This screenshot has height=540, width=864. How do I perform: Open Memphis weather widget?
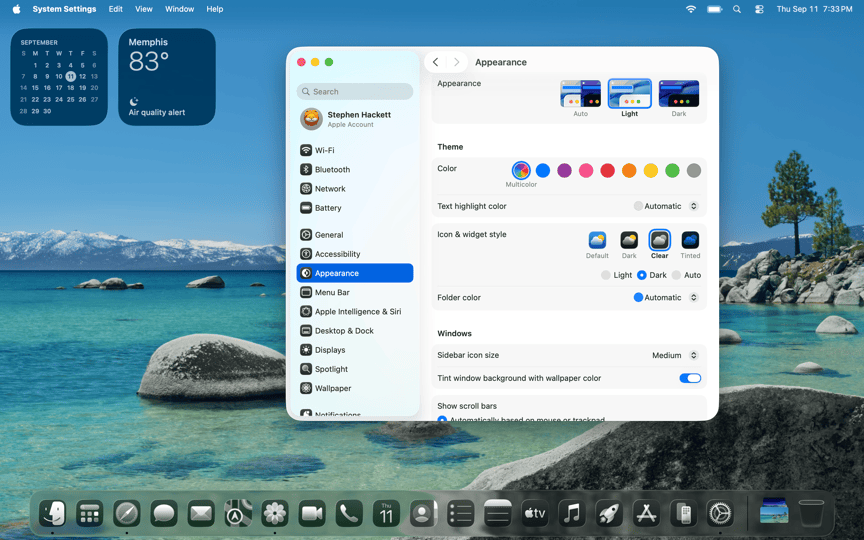point(167,77)
